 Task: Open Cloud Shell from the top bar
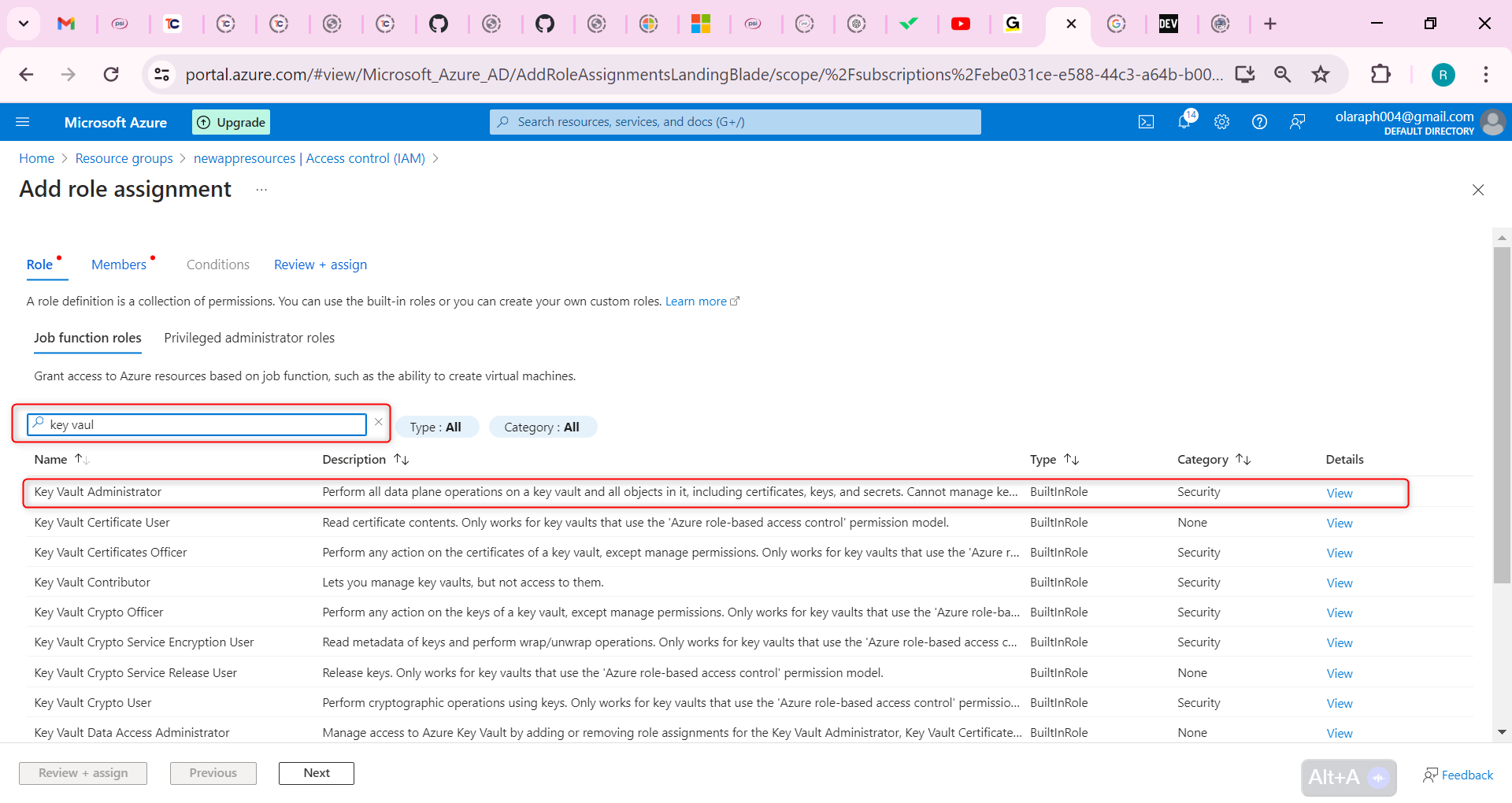coord(1147,122)
